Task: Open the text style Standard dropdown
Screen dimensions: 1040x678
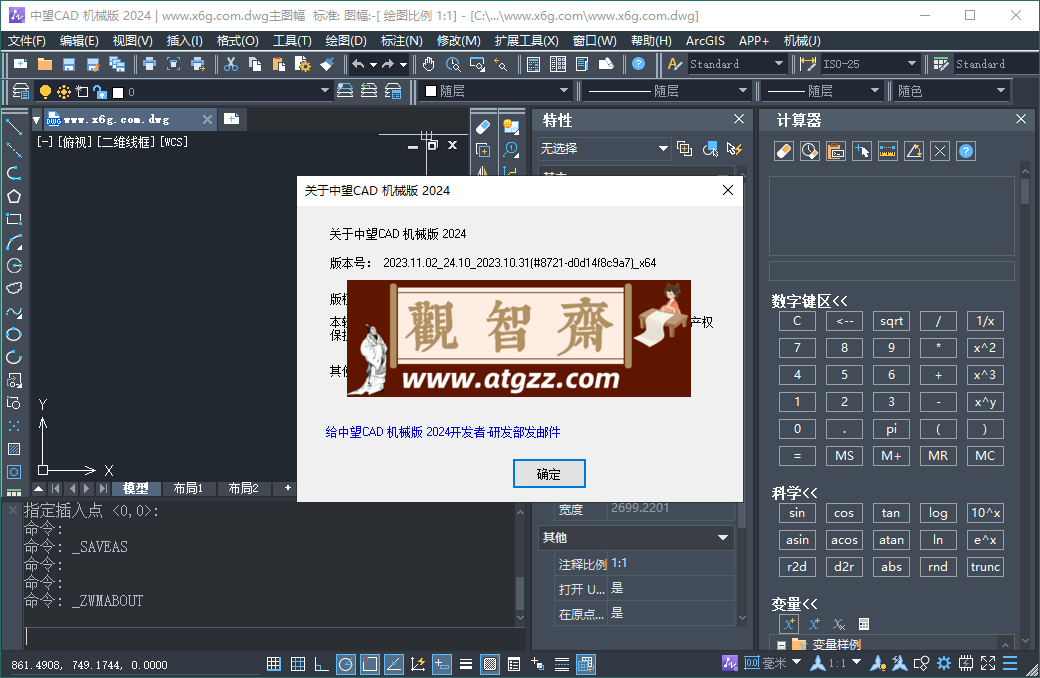Action: pyautogui.click(x=736, y=64)
